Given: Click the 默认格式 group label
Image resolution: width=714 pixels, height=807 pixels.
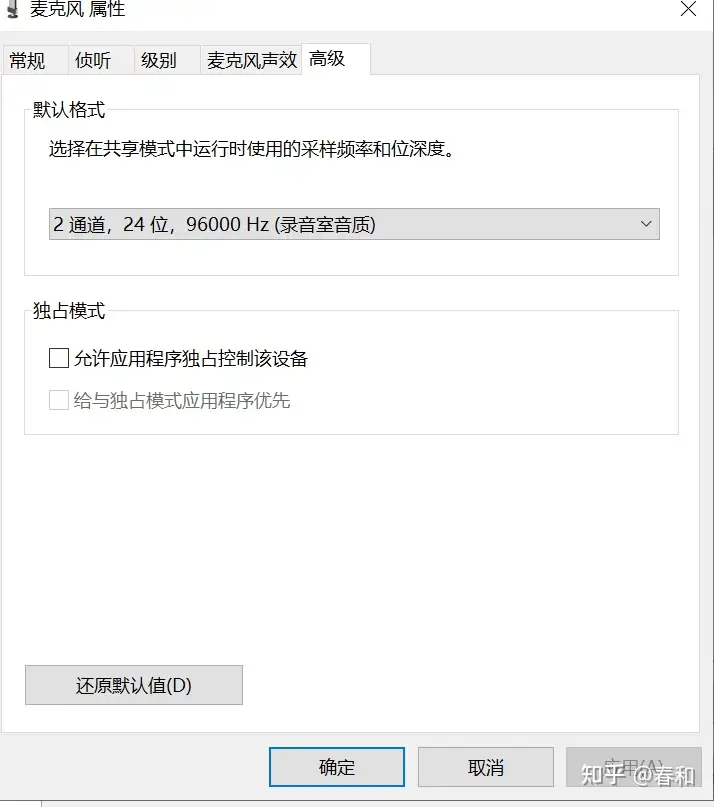Looking at the screenshot, I should point(69,110).
